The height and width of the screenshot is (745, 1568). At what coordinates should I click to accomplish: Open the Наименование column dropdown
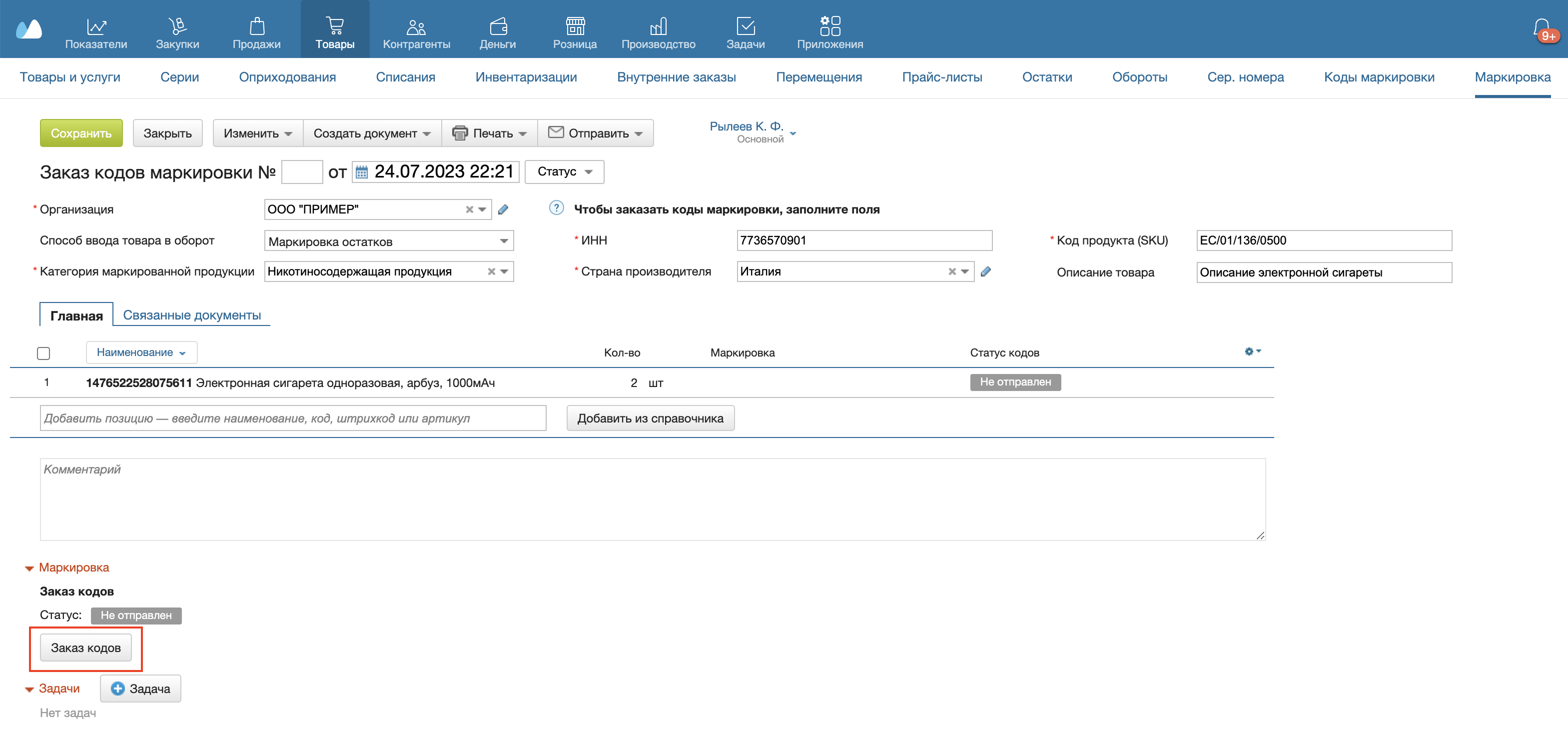pos(141,352)
